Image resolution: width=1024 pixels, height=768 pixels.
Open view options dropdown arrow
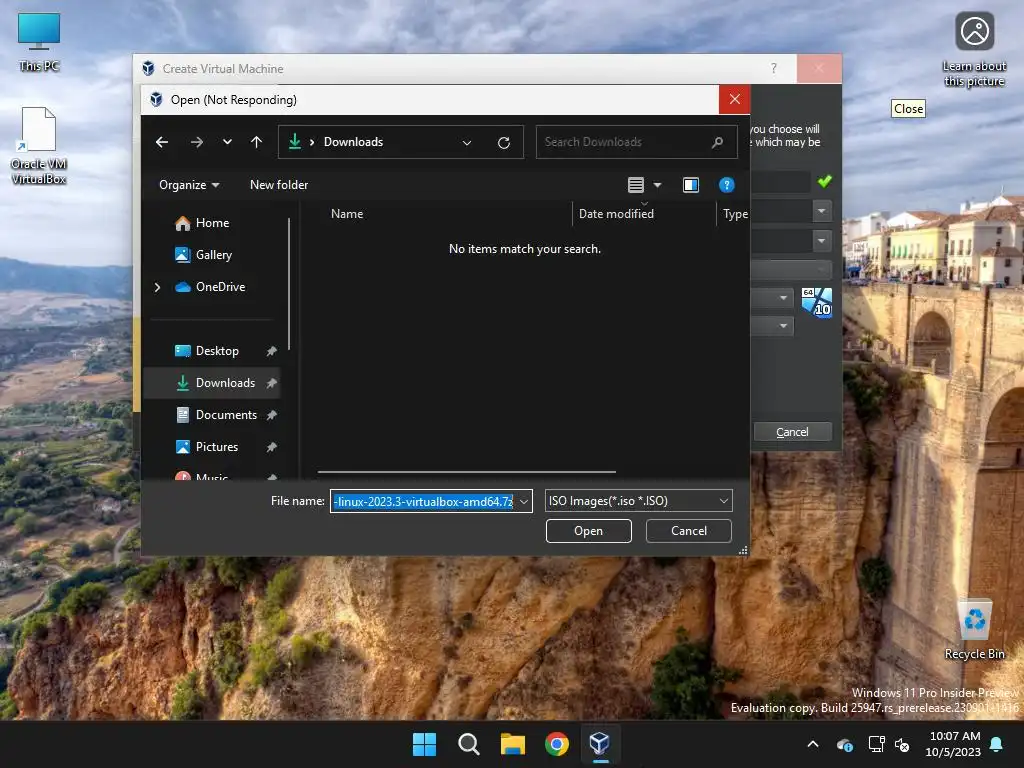658,185
